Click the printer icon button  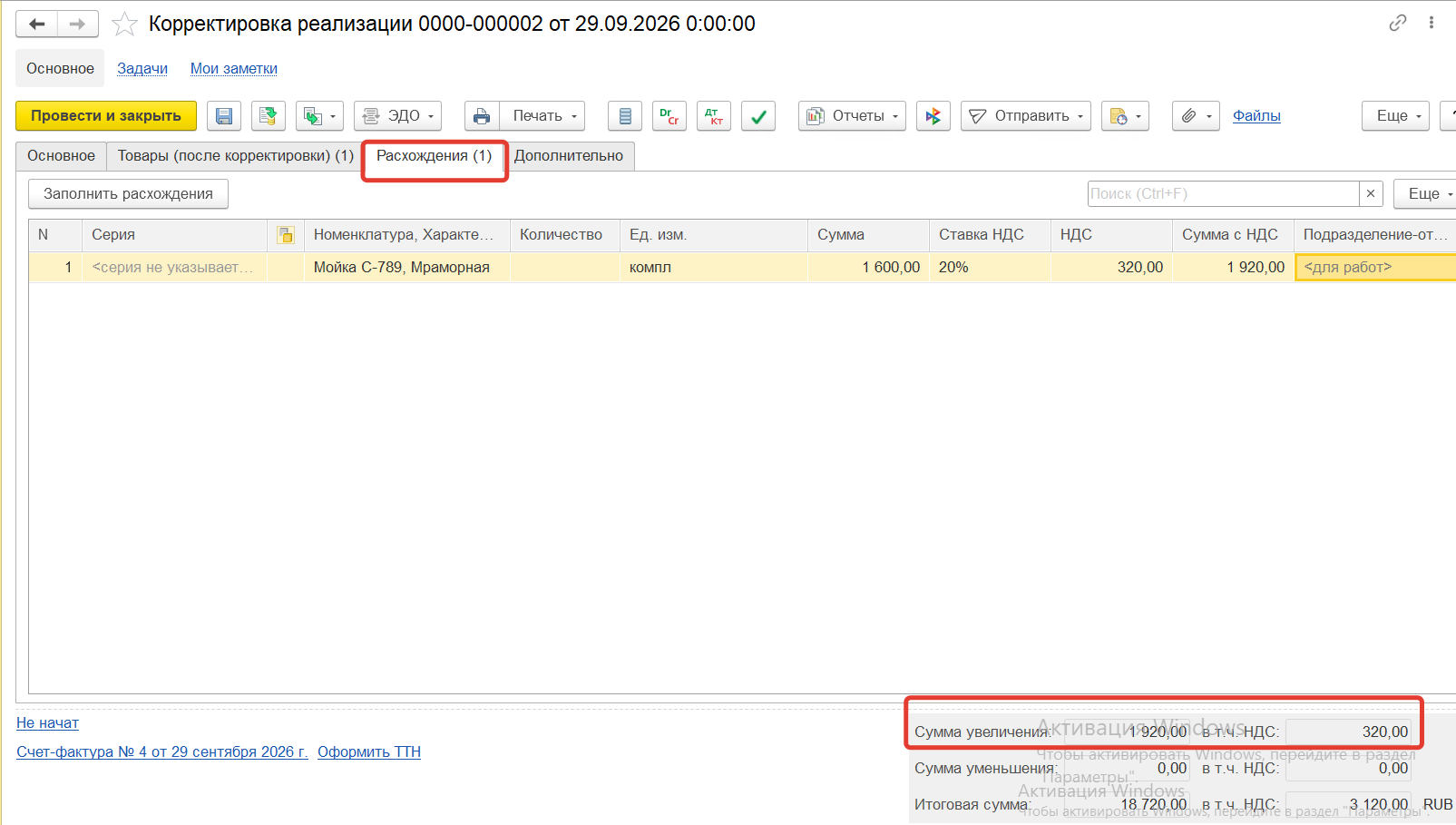(482, 116)
